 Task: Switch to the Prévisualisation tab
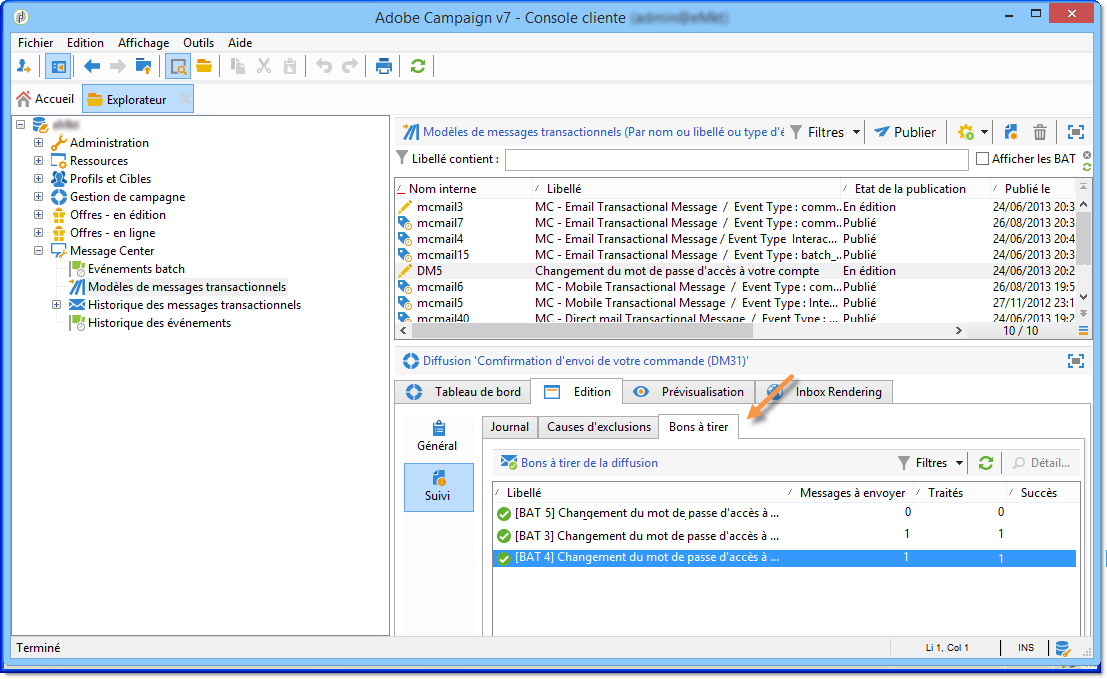(688, 392)
